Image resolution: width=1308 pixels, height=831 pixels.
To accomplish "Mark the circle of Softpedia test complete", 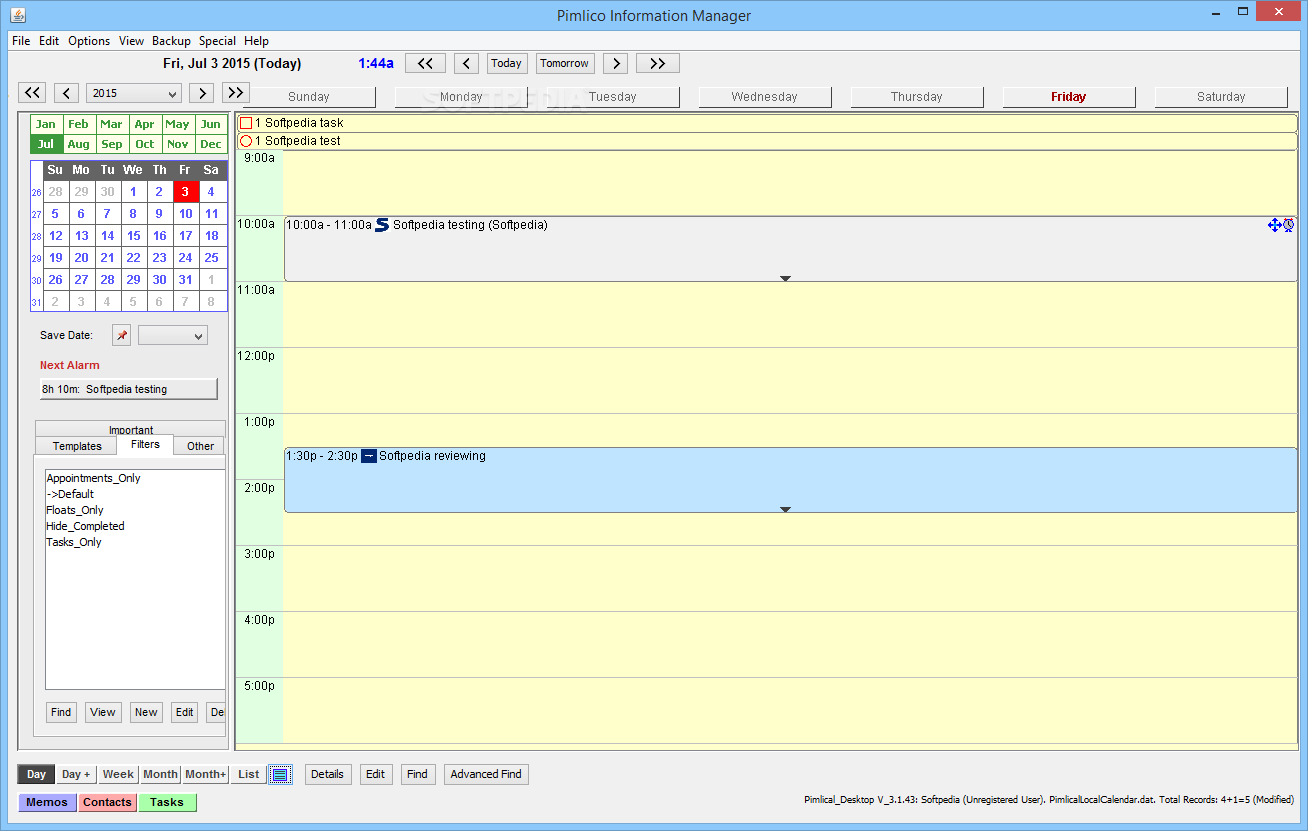I will (246, 141).
